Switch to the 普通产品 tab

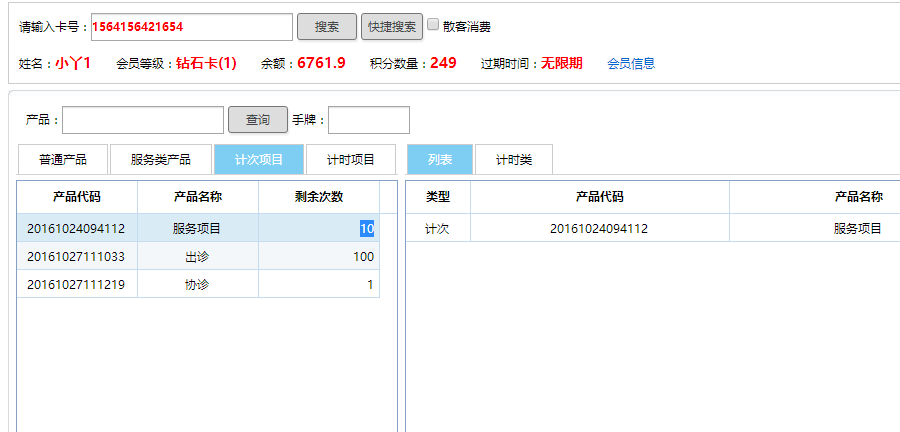click(x=62, y=159)
